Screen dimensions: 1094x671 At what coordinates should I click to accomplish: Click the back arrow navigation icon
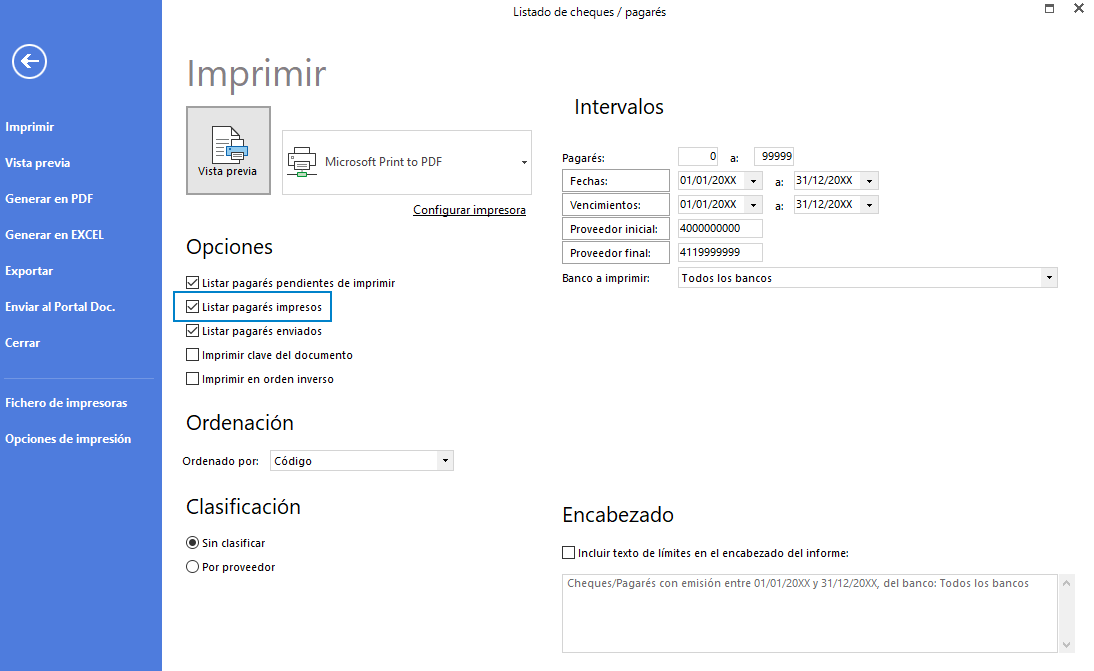coord(28,61)
